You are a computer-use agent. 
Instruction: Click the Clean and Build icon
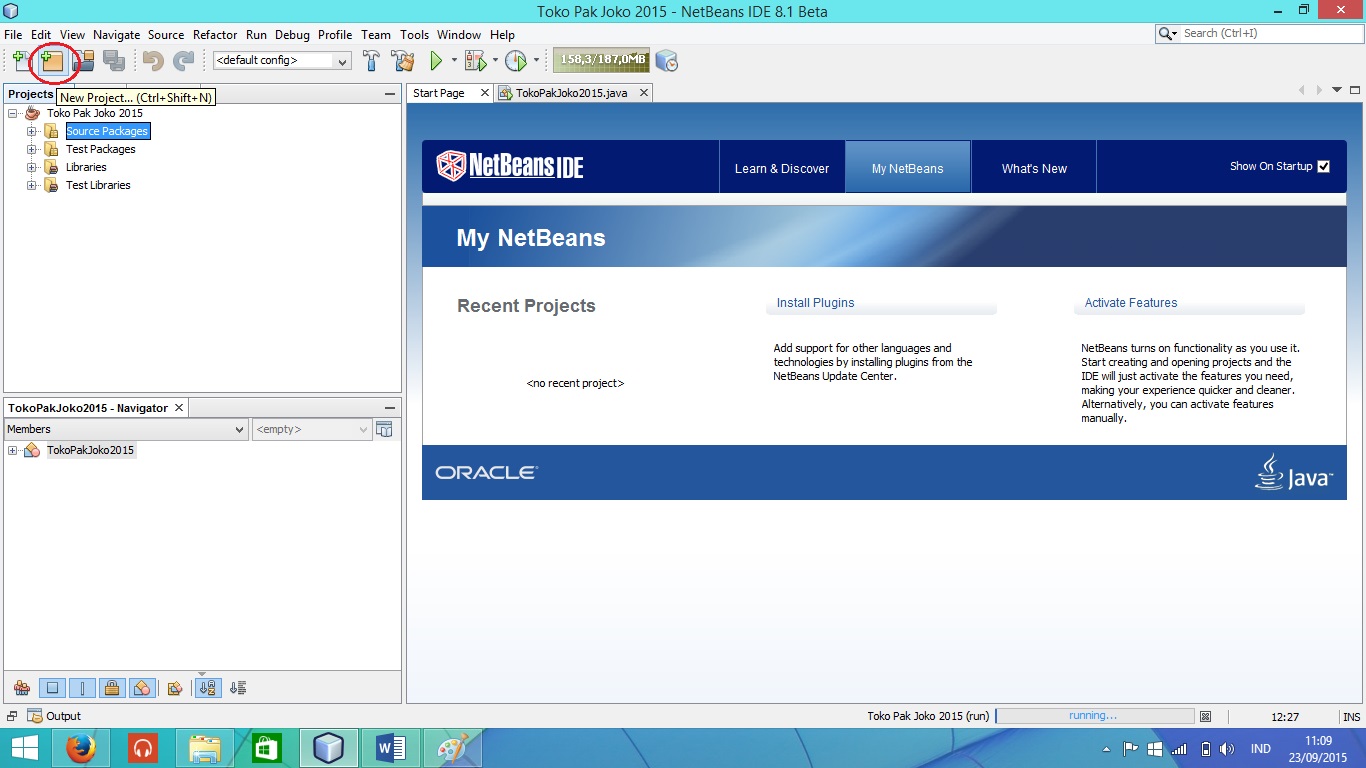403,61
